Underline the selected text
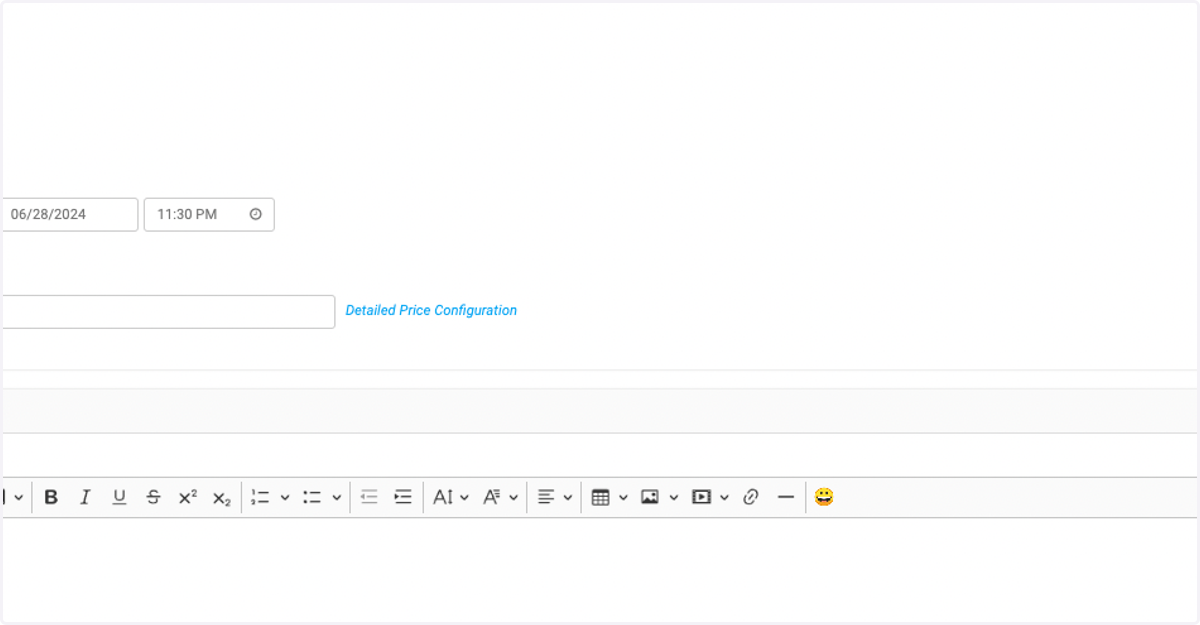The width and height of the screenshot is (1200, 625). click(x=119, y=497)
